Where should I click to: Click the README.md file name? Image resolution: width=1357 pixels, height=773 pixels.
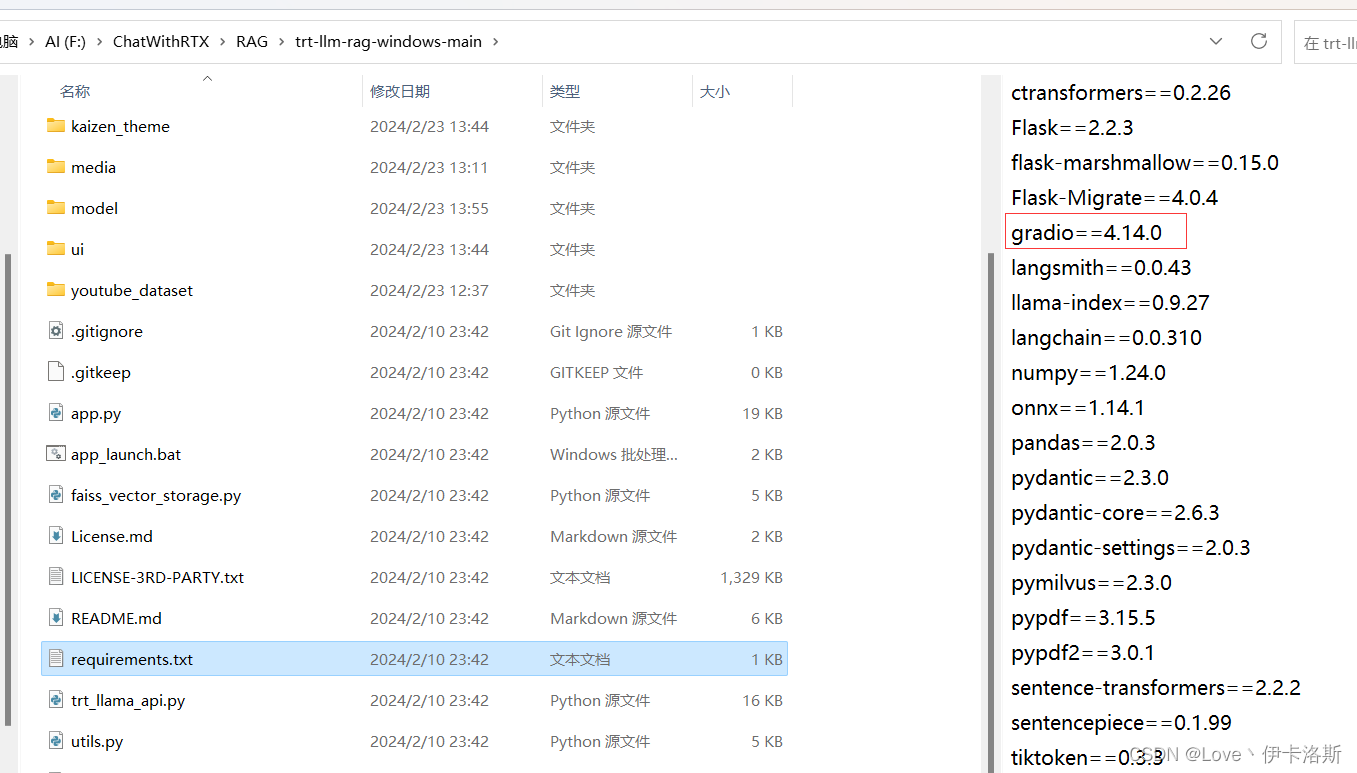coord(116,618)
